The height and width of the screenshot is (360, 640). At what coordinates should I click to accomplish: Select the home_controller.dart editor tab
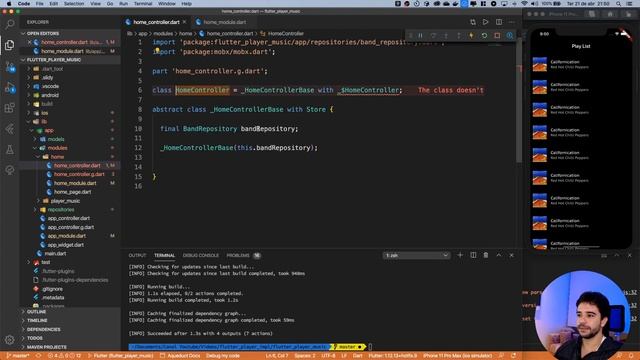156,22
